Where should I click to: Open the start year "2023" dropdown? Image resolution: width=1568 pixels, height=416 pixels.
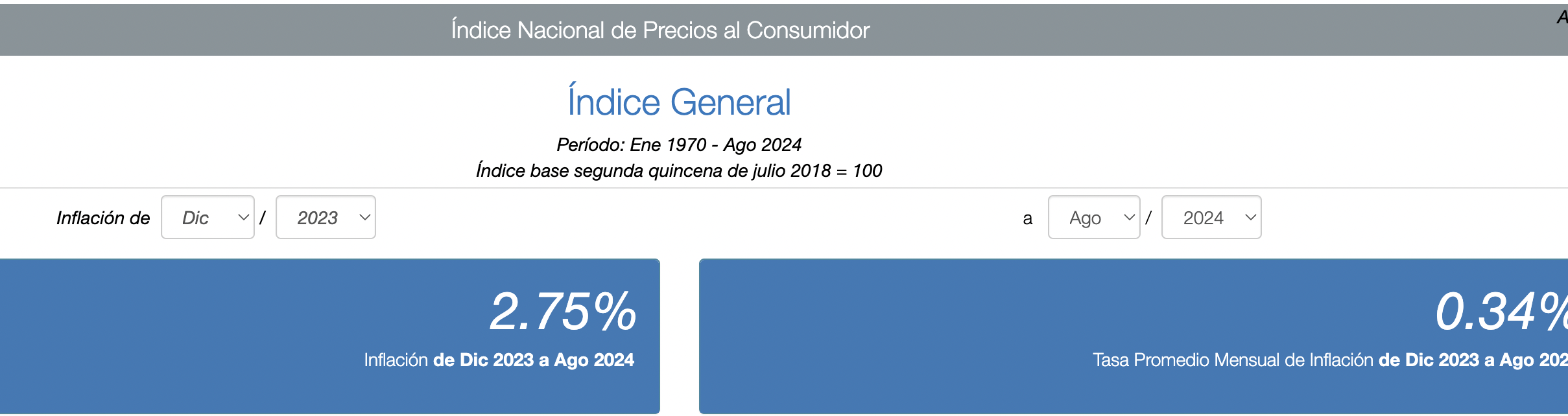tap(326, 217)
